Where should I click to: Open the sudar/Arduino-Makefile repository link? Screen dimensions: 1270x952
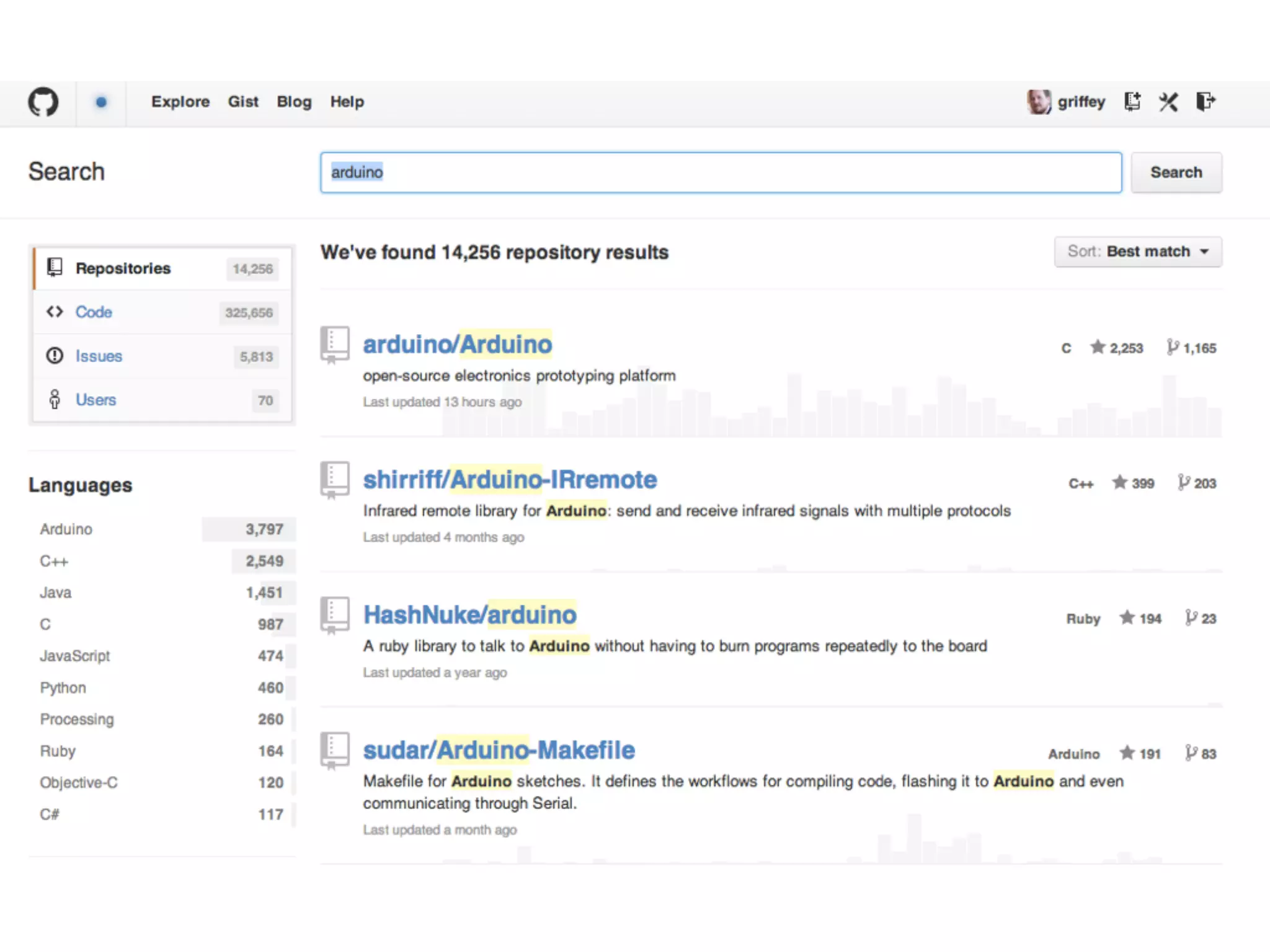pyautogui.click(x=499, y=750)
